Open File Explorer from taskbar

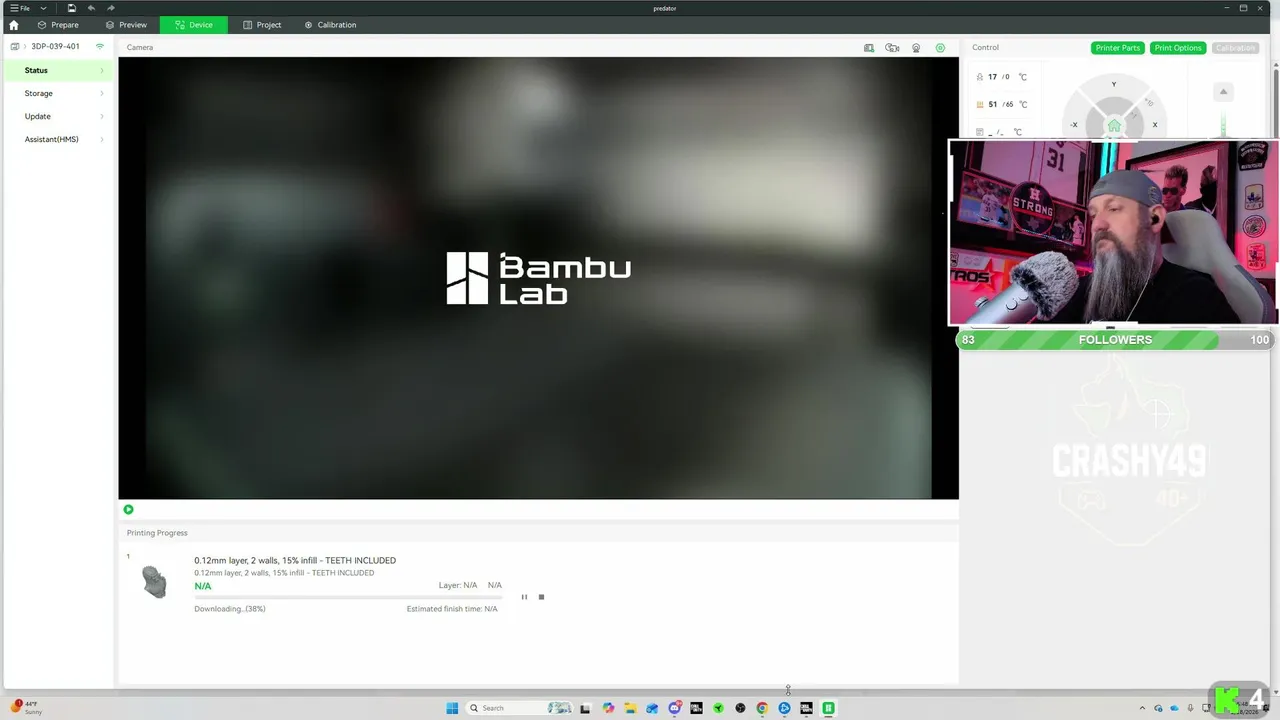630,708
